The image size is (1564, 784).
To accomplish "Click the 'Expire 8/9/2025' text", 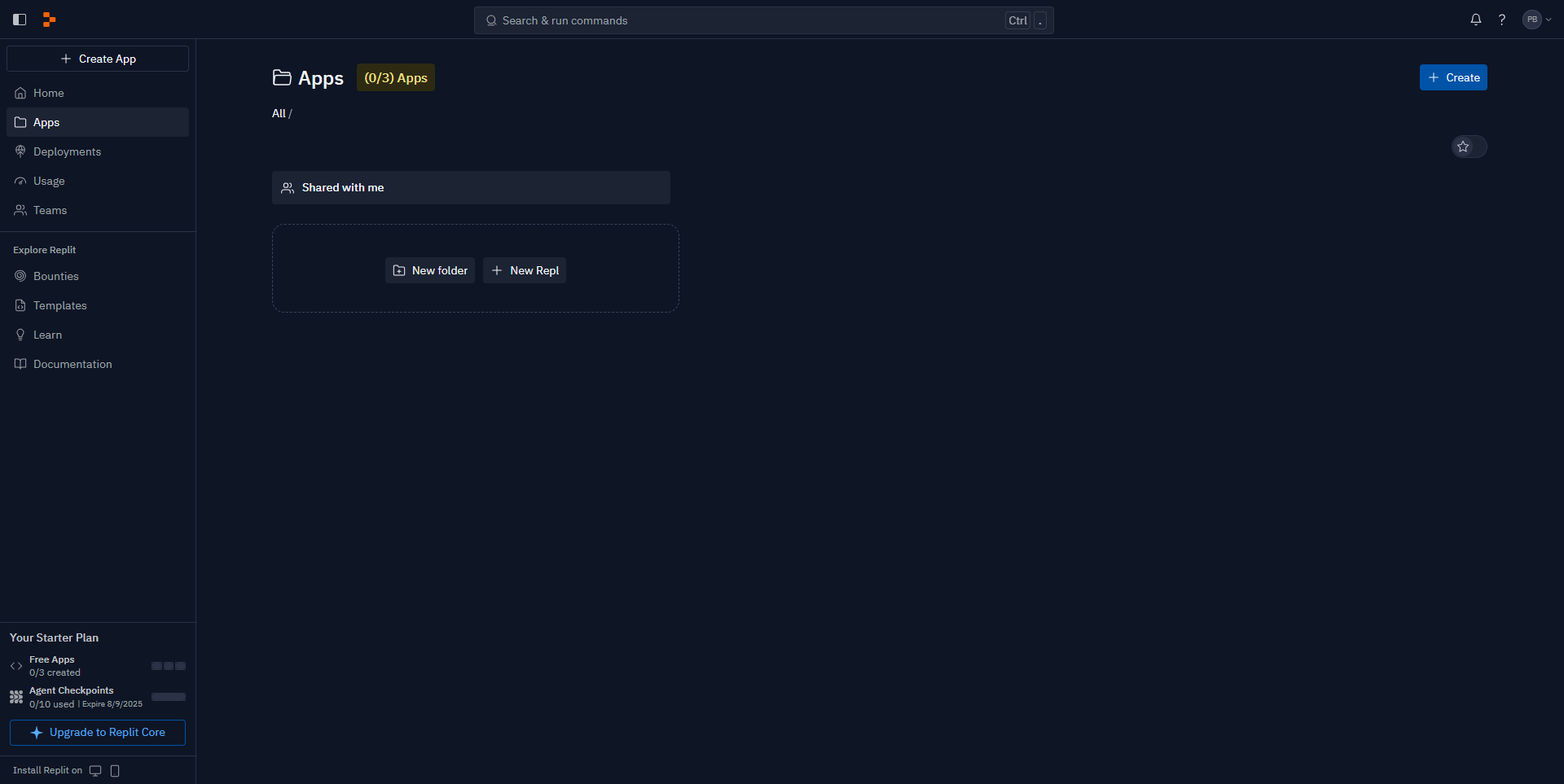I will [x=112, y=704].
